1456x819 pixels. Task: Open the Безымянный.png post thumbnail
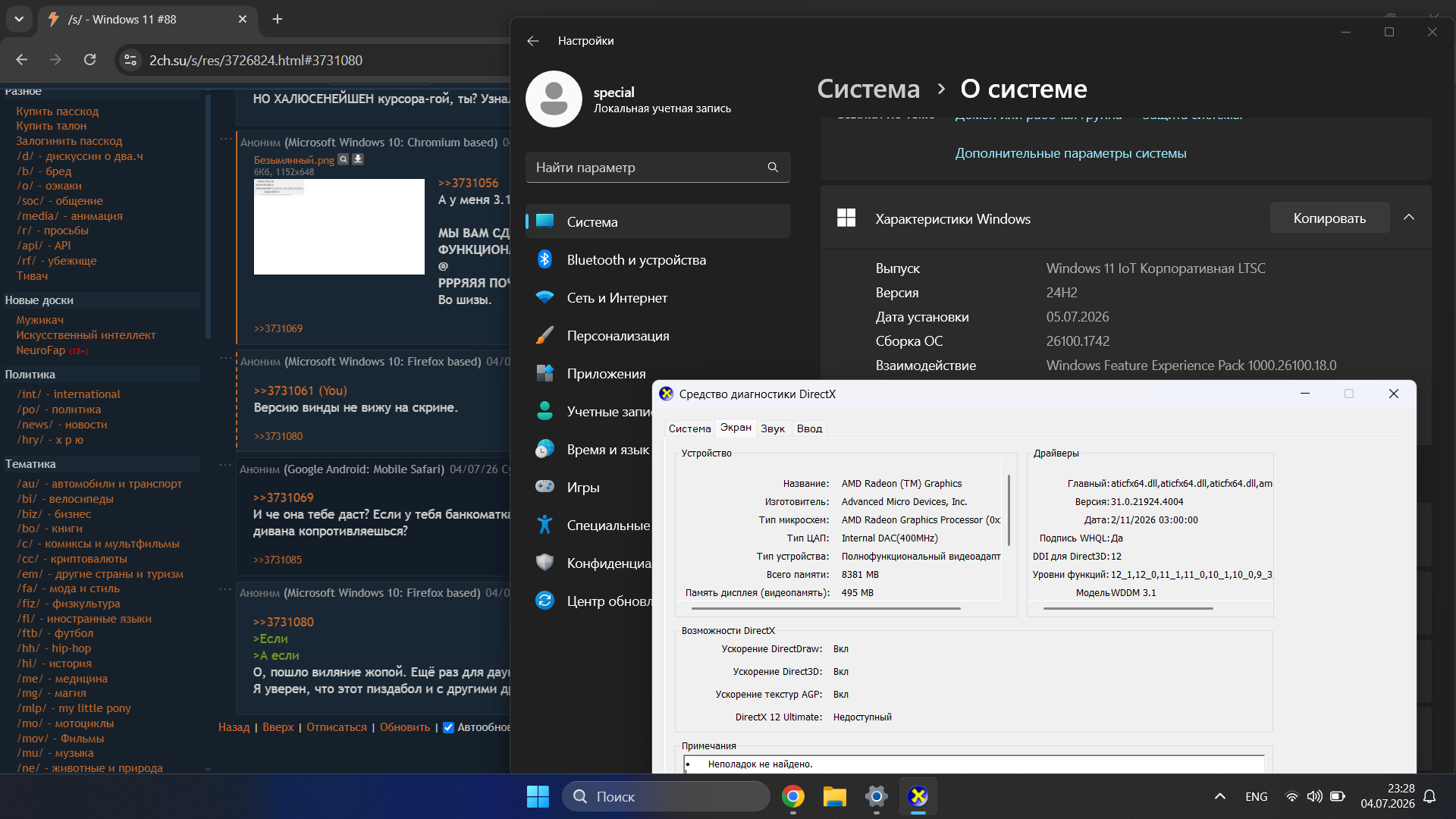[339, 227]
